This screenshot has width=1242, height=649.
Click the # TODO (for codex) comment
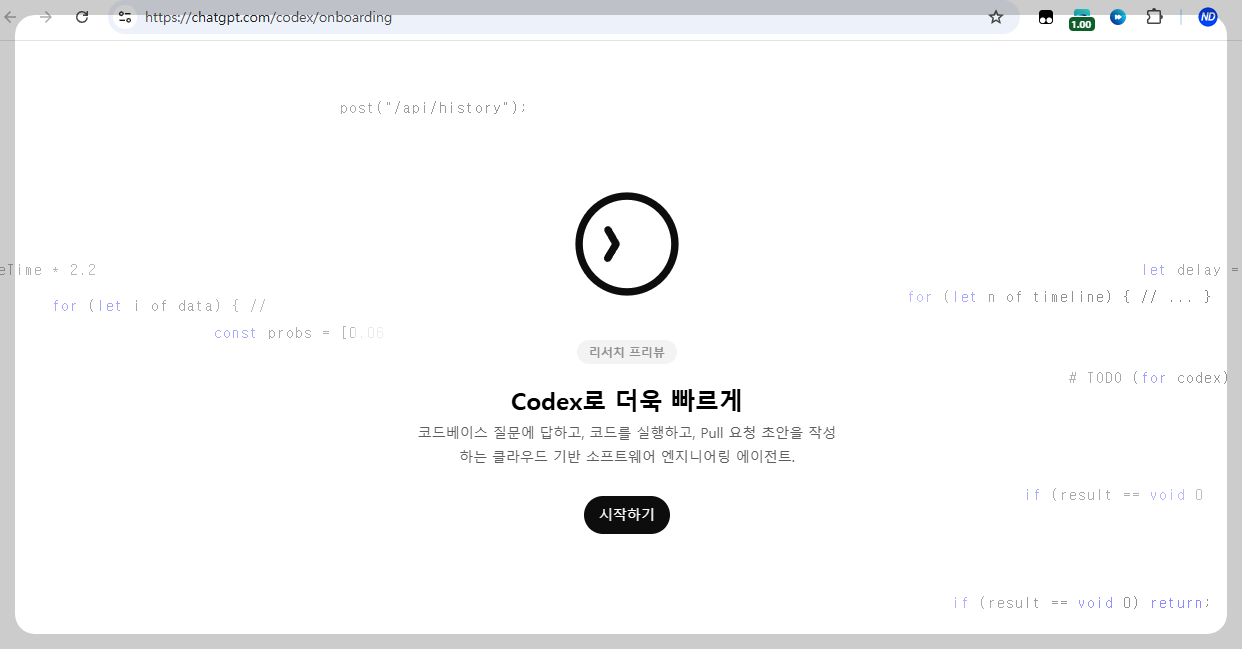pos(1149,378)
